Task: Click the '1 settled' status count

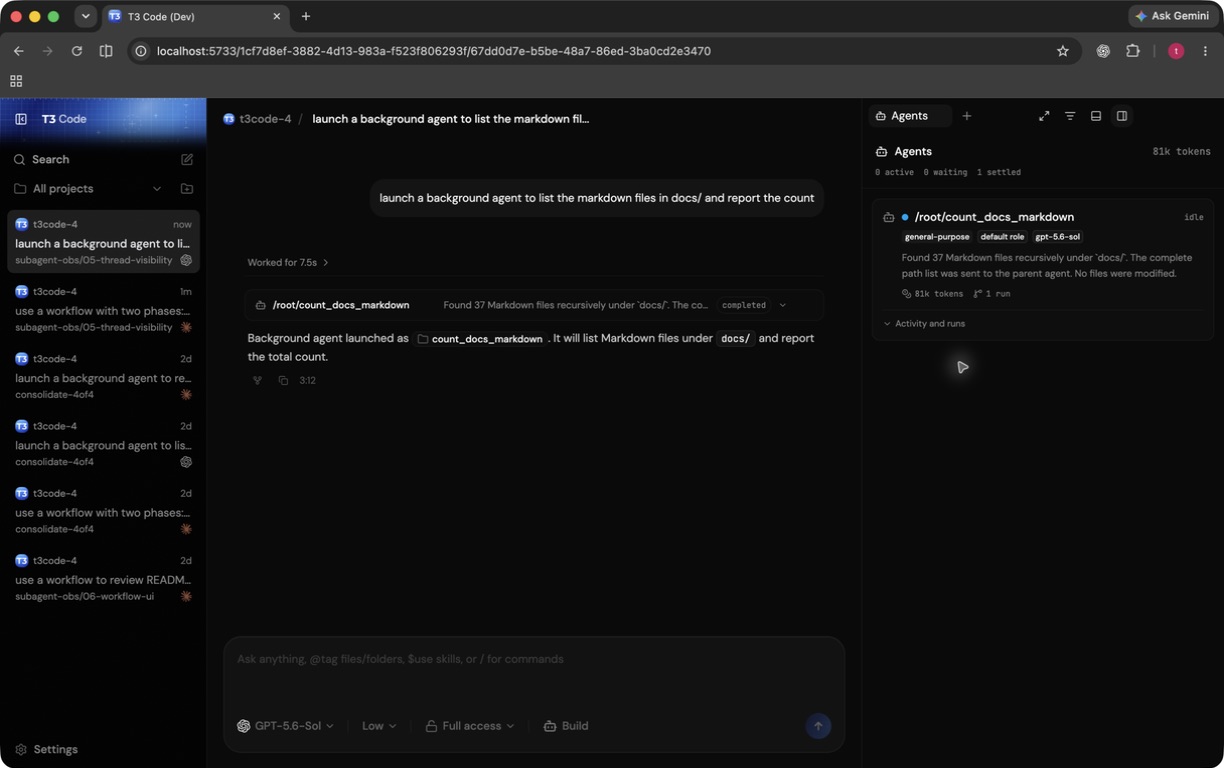Action: pos(999,172)
